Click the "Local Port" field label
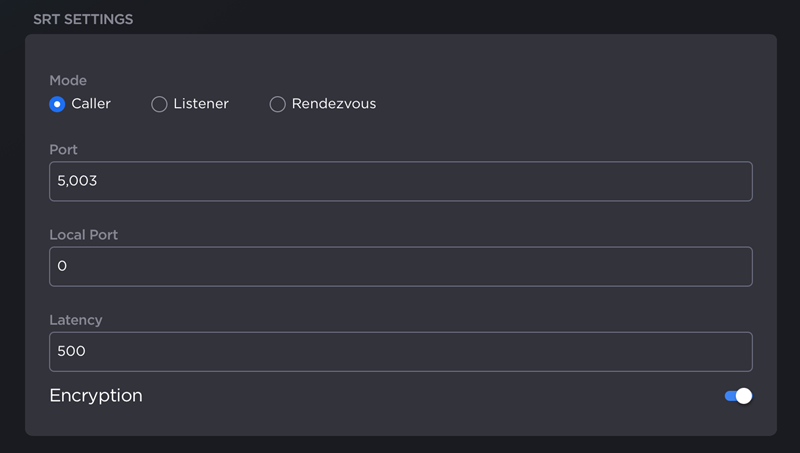Viewport: 800px width, 453px height. [84, 235]
